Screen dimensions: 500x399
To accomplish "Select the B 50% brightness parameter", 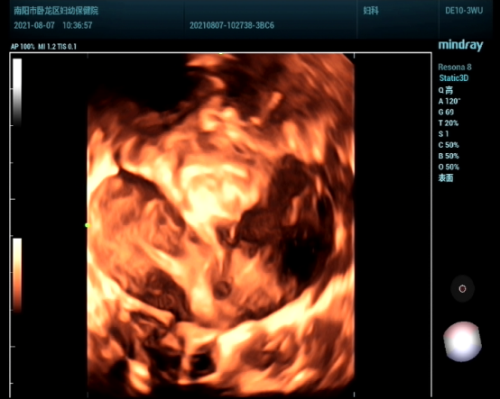I will [x=449, y=156].
